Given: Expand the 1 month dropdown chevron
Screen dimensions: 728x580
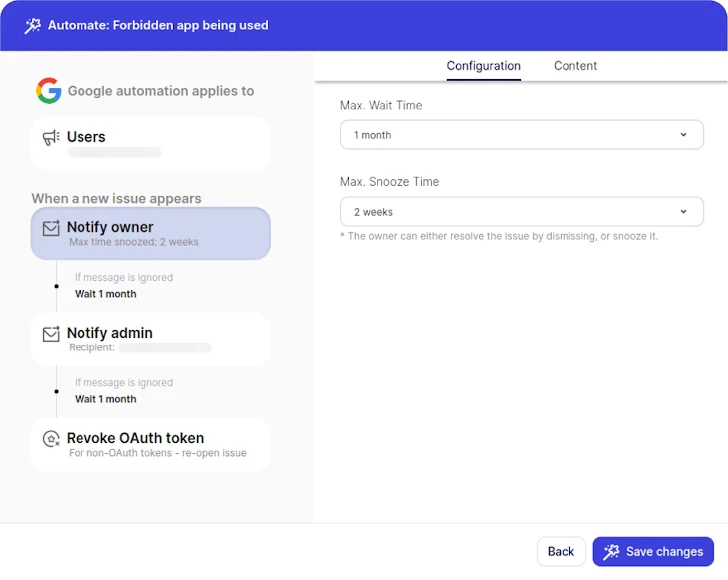Looking at the screenshot, I should [684, 135].
